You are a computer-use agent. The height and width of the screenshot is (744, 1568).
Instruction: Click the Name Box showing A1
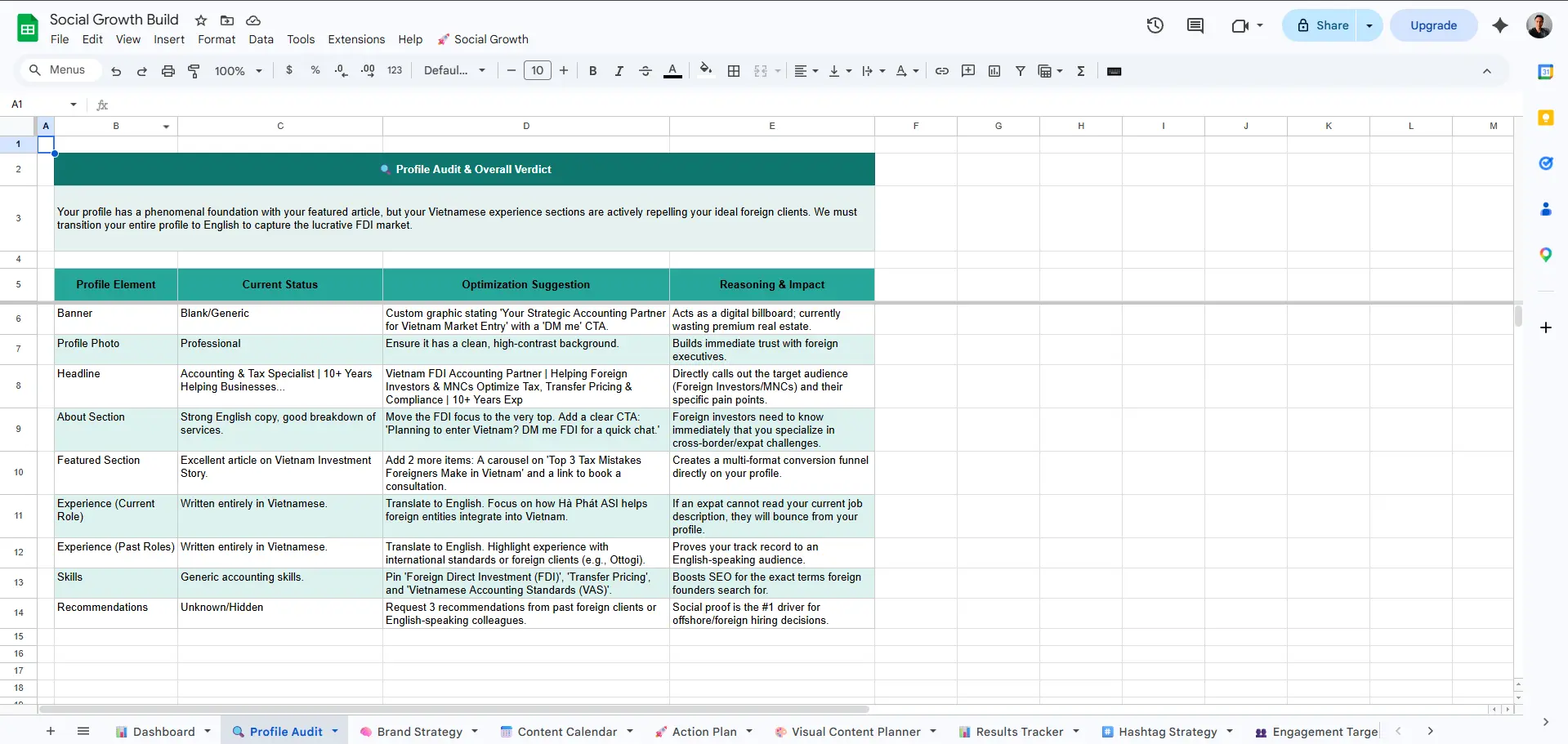(x=42, y=105)
